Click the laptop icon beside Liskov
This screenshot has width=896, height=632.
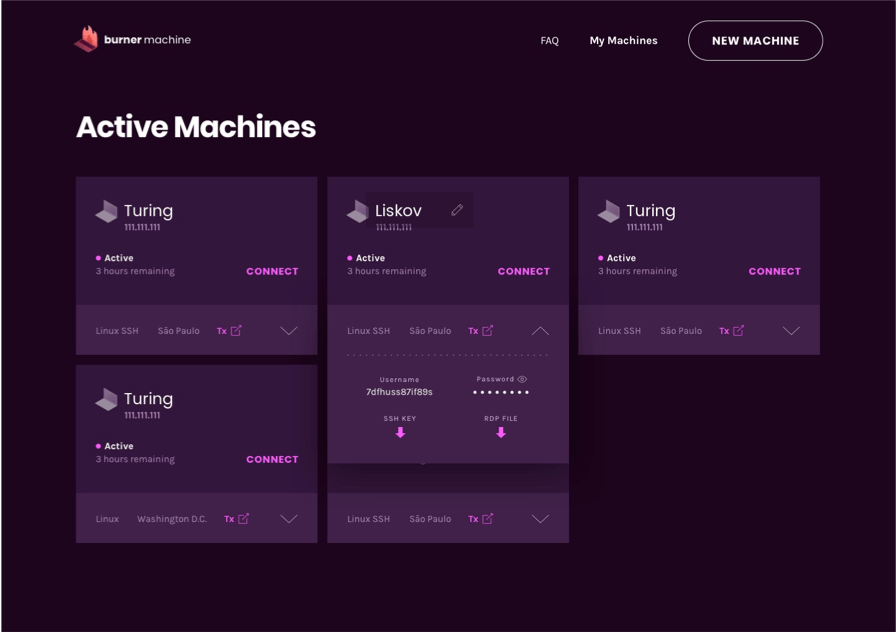click(357, 212)
